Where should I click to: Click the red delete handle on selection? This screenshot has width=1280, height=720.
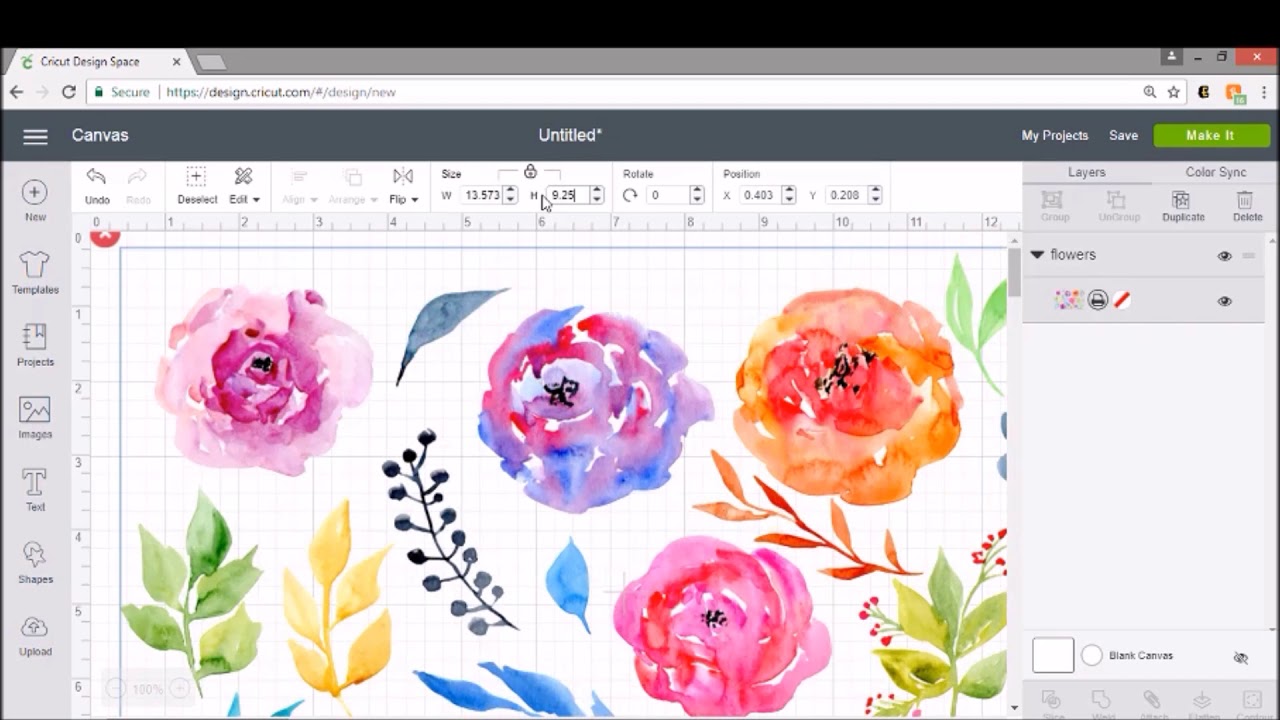[105, 236]
